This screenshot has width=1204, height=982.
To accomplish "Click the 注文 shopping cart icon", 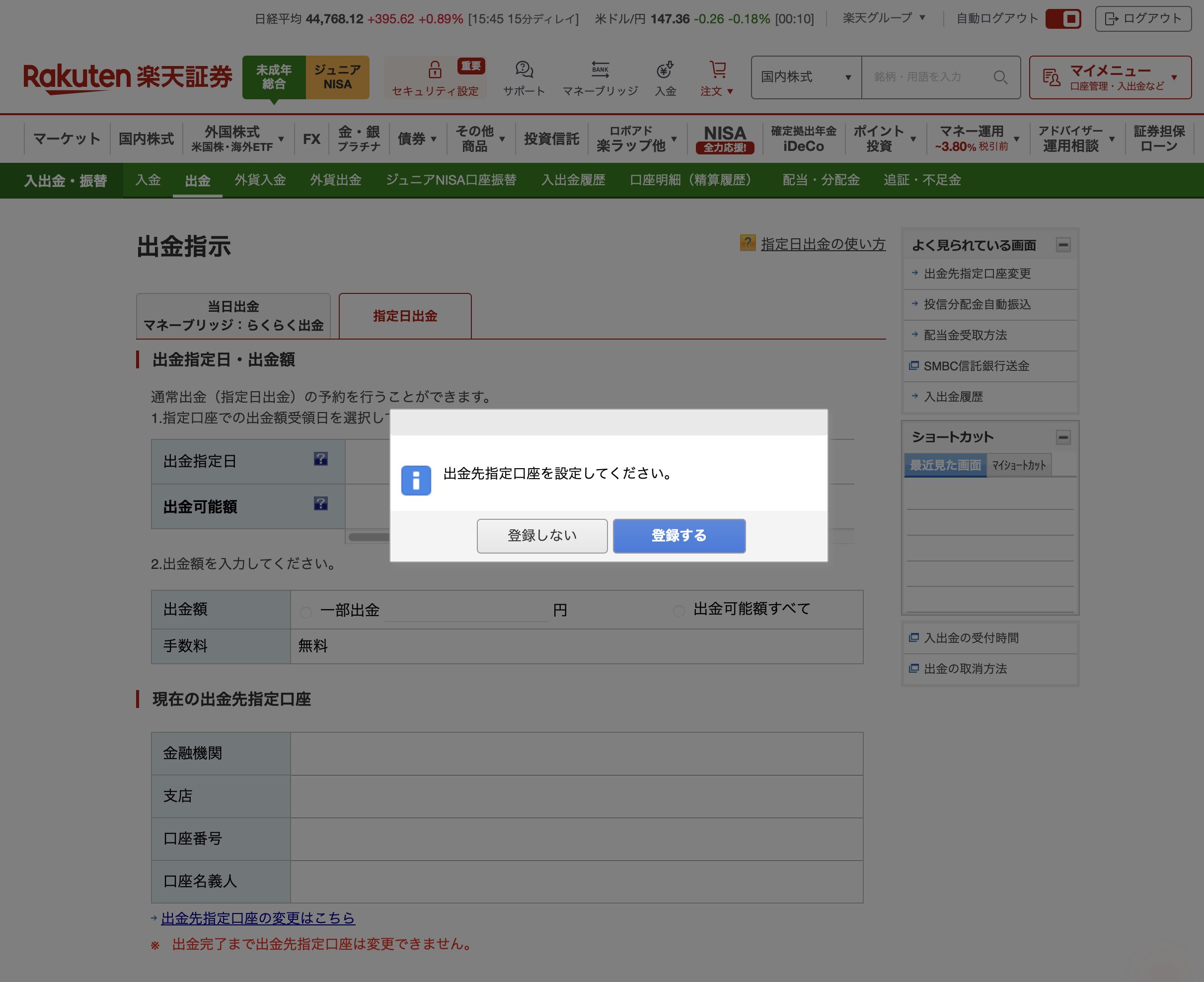I will click(x=717, y=70).
